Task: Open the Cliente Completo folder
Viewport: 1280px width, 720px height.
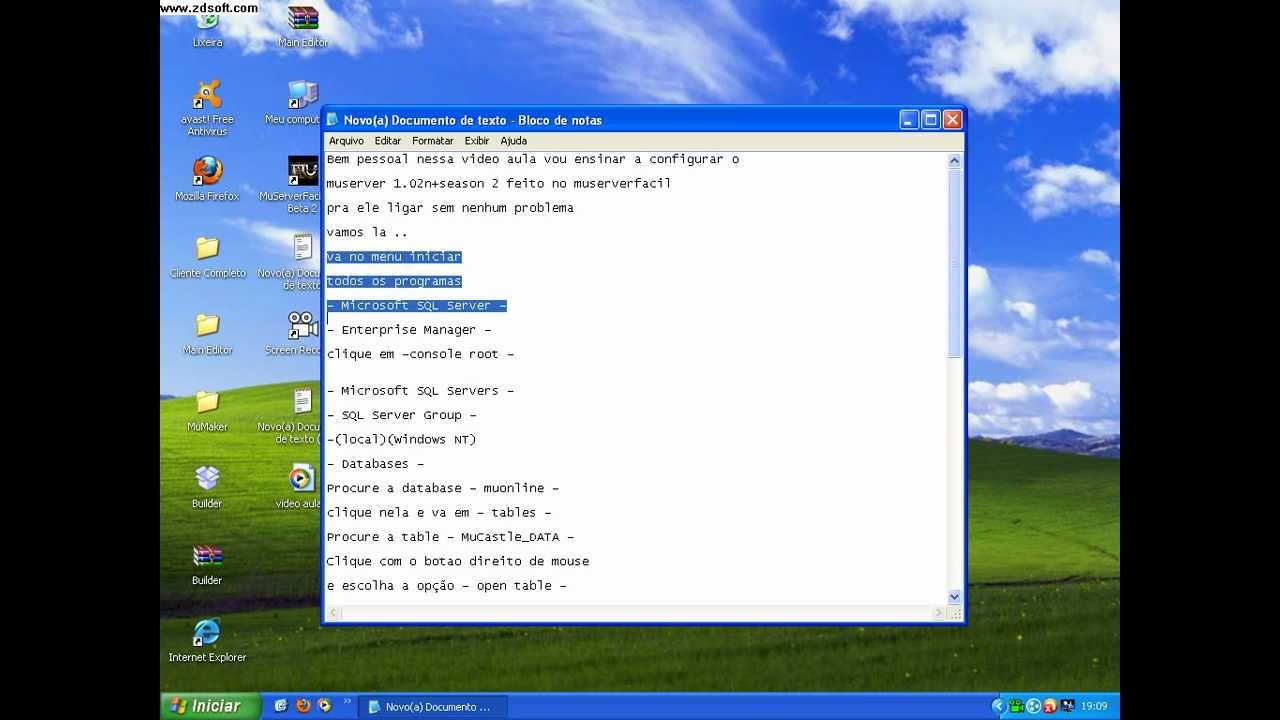Action: click(x=207, y=256)
